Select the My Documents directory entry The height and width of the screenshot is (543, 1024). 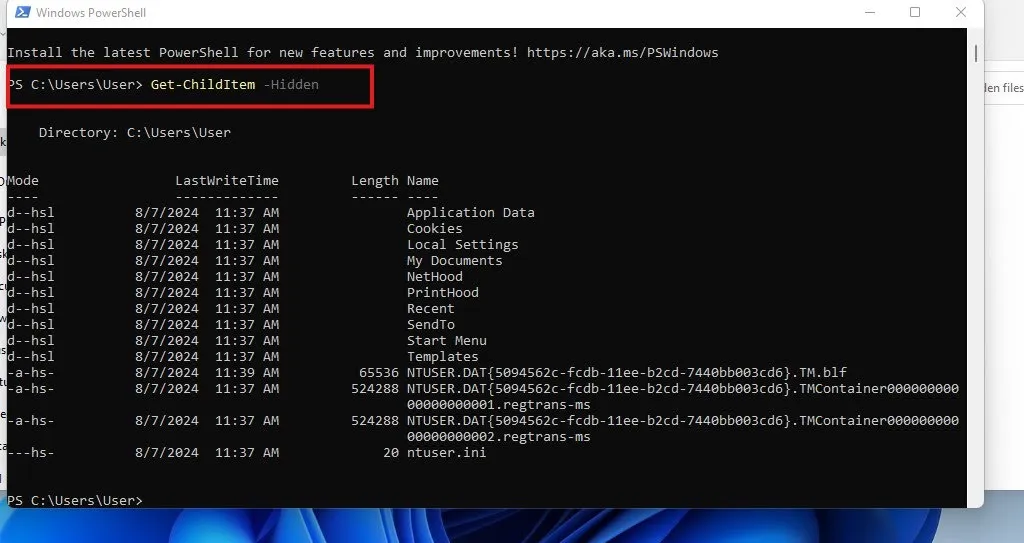pos(454,261)
